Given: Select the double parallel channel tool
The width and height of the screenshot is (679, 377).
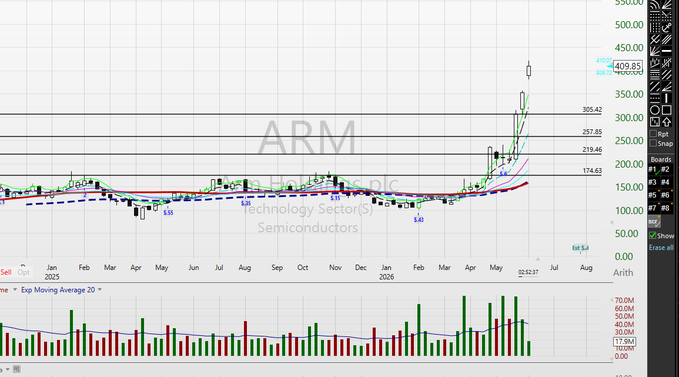Looking at the screenshot, I should [x=666, y=74].
